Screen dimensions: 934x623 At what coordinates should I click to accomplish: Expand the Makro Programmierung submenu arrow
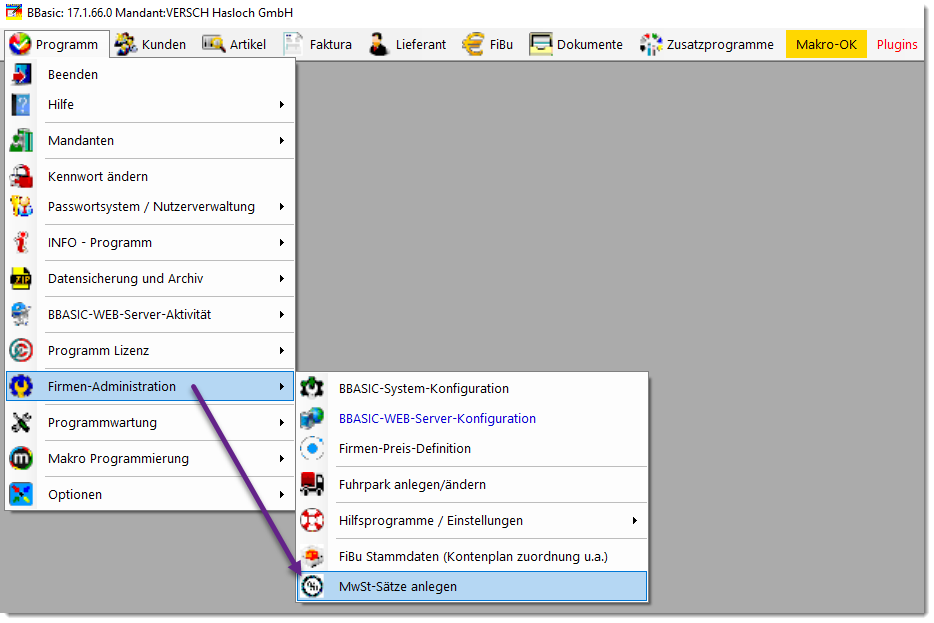click(x=282, y=459)
